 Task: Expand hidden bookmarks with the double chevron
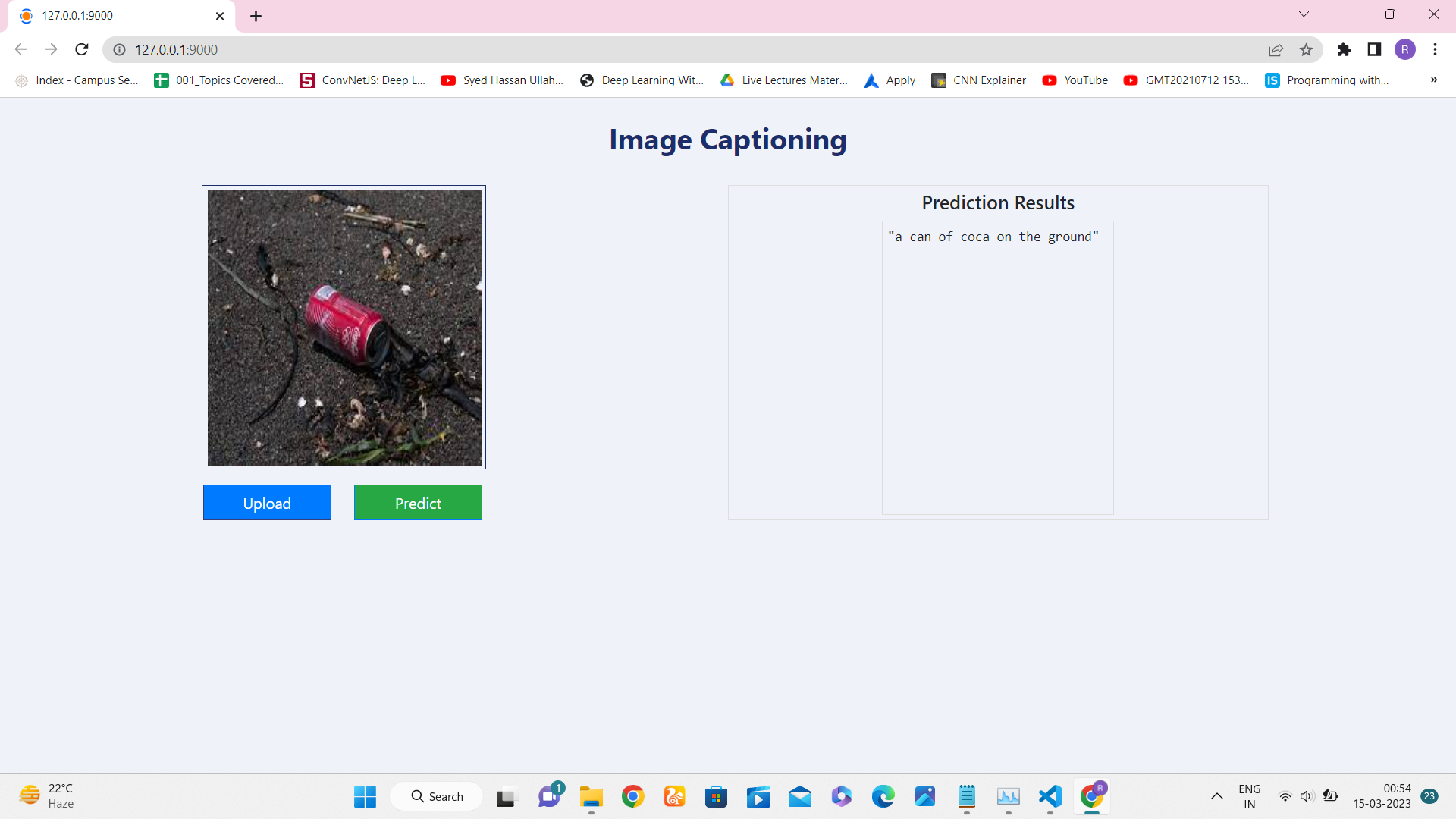point(1434,80)
